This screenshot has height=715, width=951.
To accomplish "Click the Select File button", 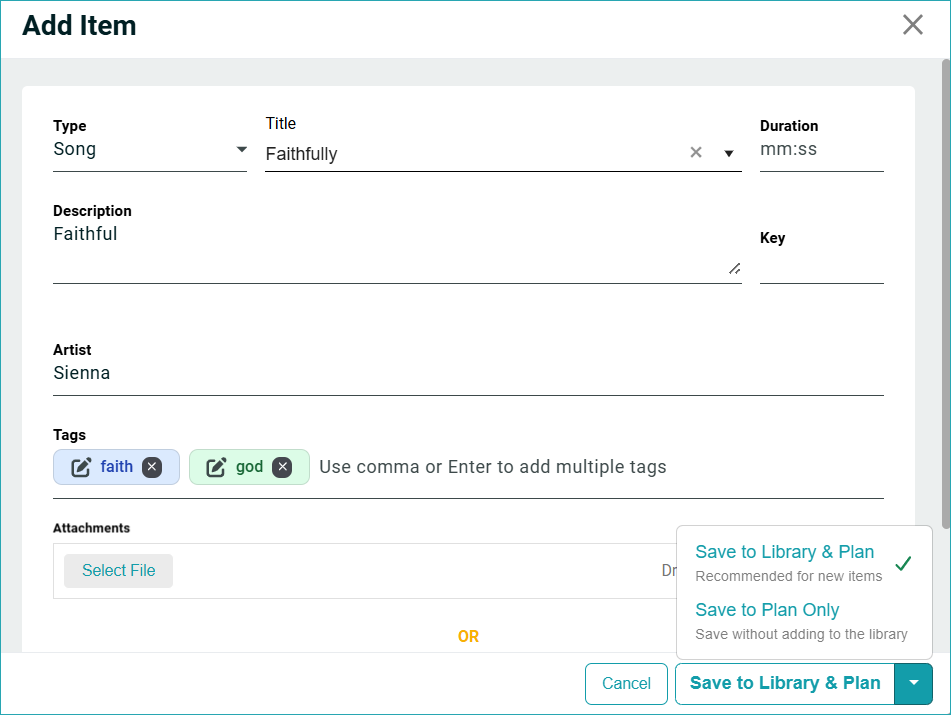I will point(118,571).
